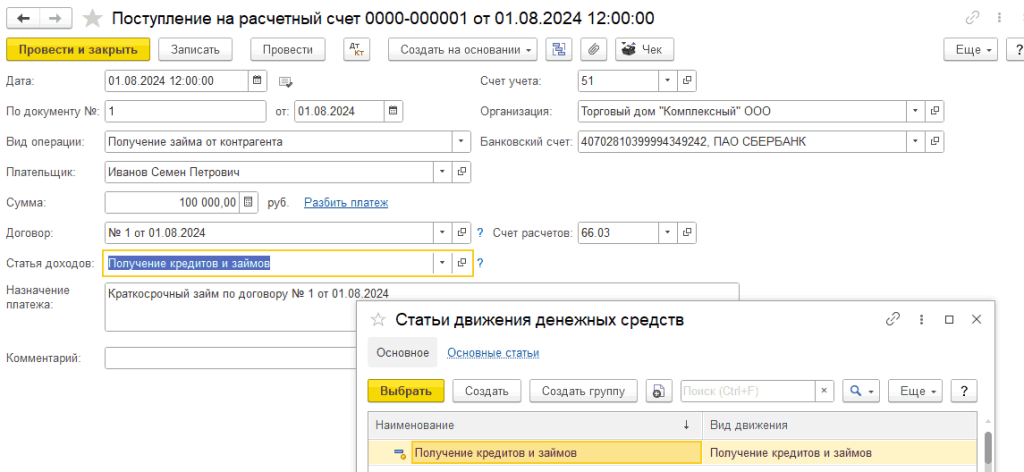Open document structure (related documents) icon
1024x472 pixels.
(559, 49)
